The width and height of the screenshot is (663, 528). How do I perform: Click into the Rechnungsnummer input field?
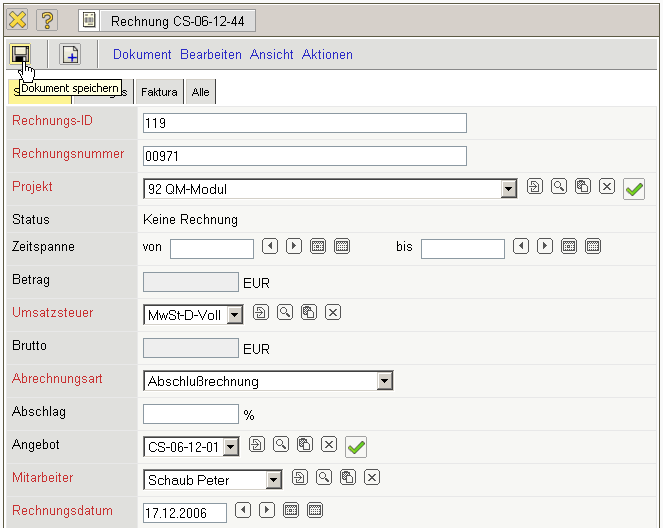(305, 156)
